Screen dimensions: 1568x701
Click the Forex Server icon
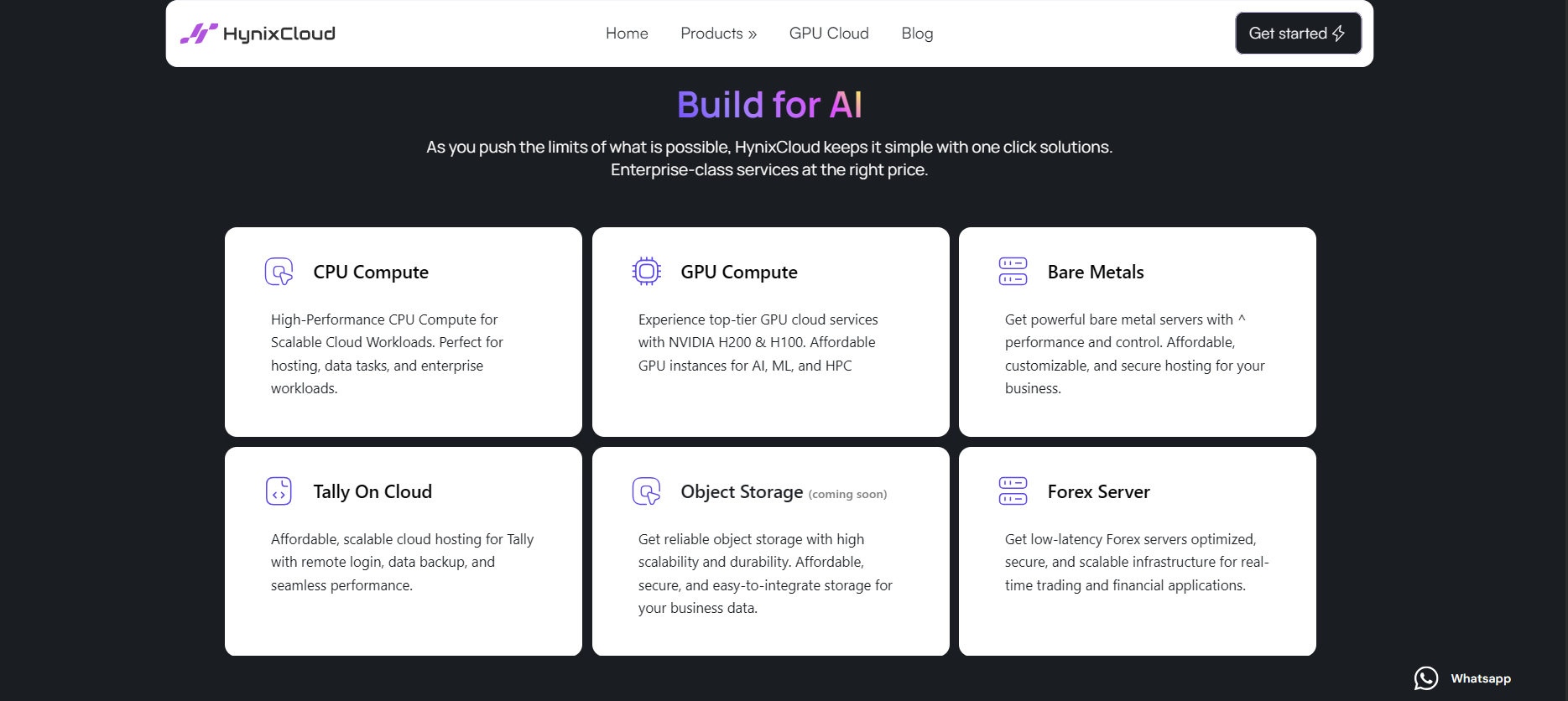1013,491
